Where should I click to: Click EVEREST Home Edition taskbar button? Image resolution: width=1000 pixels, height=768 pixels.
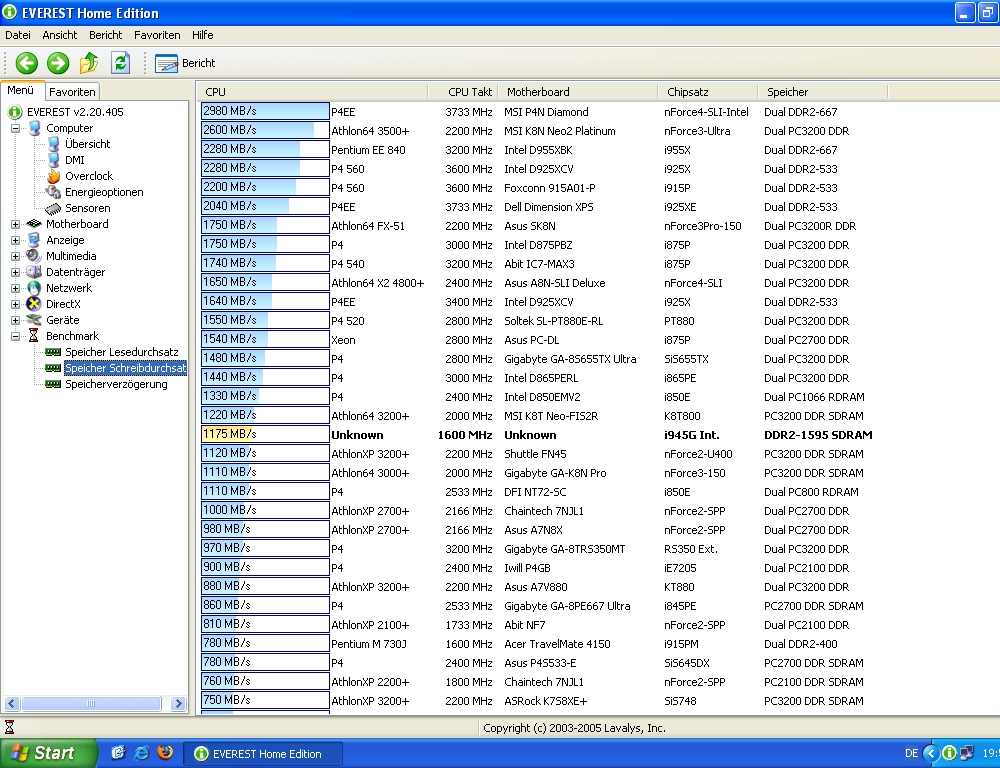tap(263, 754)
